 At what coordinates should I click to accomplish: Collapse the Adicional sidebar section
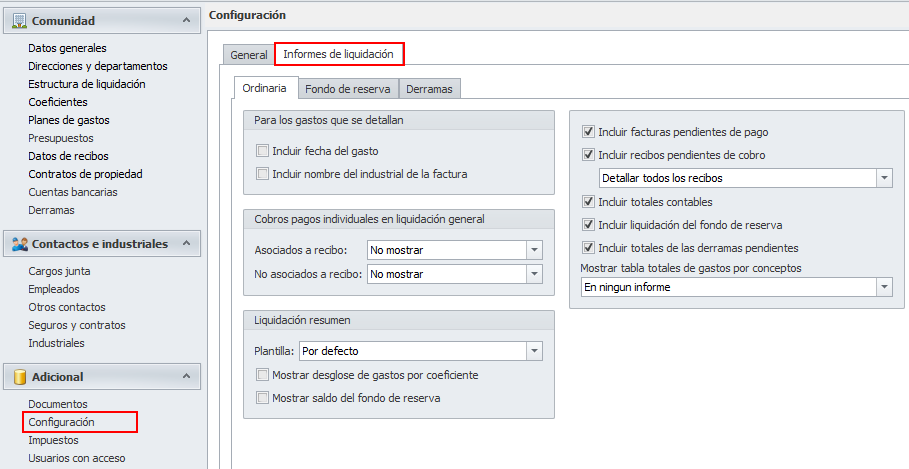tap(184, 377)
